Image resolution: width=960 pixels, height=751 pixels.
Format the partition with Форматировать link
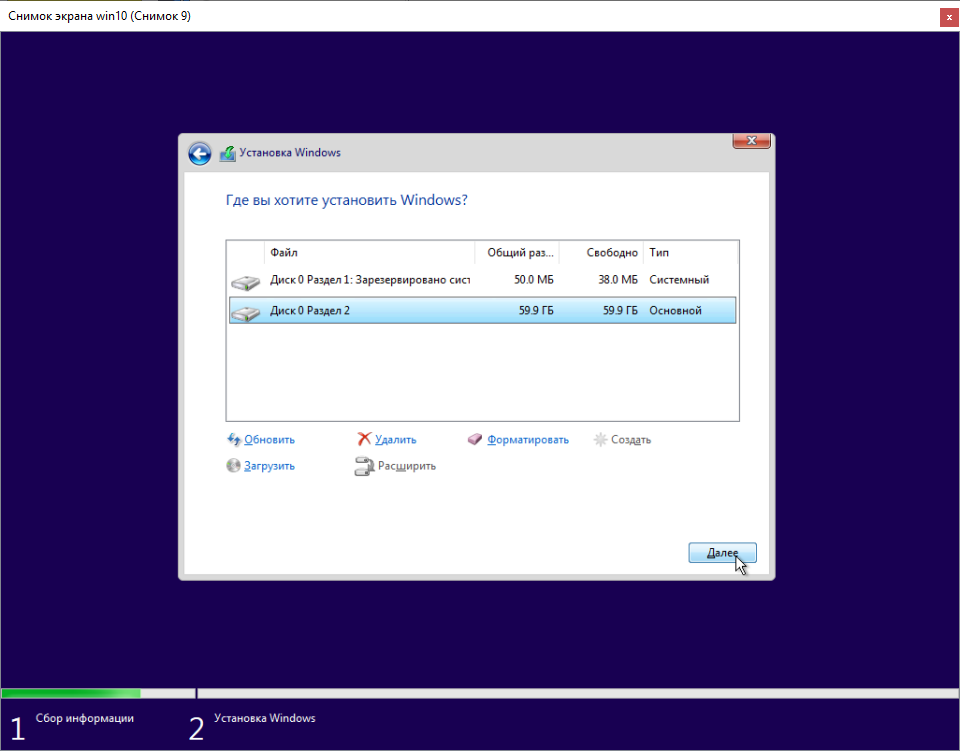[528, 439]
